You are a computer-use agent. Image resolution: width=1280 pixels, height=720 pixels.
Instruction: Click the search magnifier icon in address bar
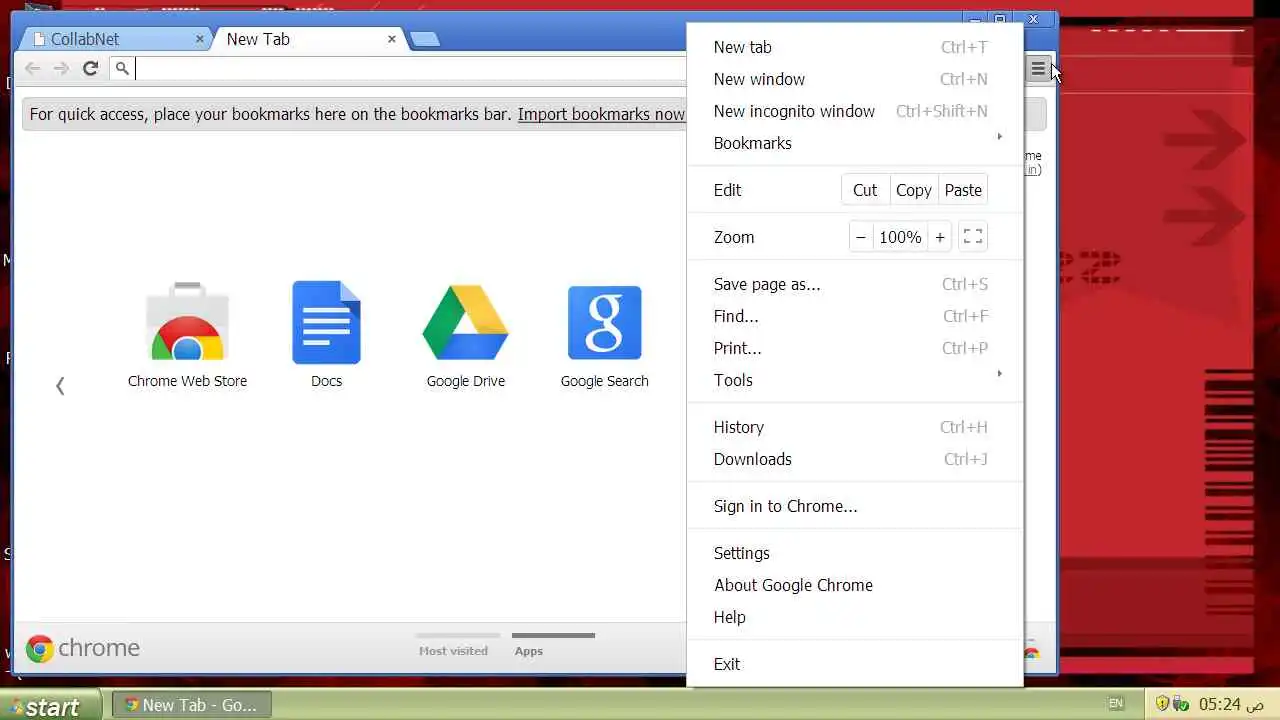(x=122, y=68)
